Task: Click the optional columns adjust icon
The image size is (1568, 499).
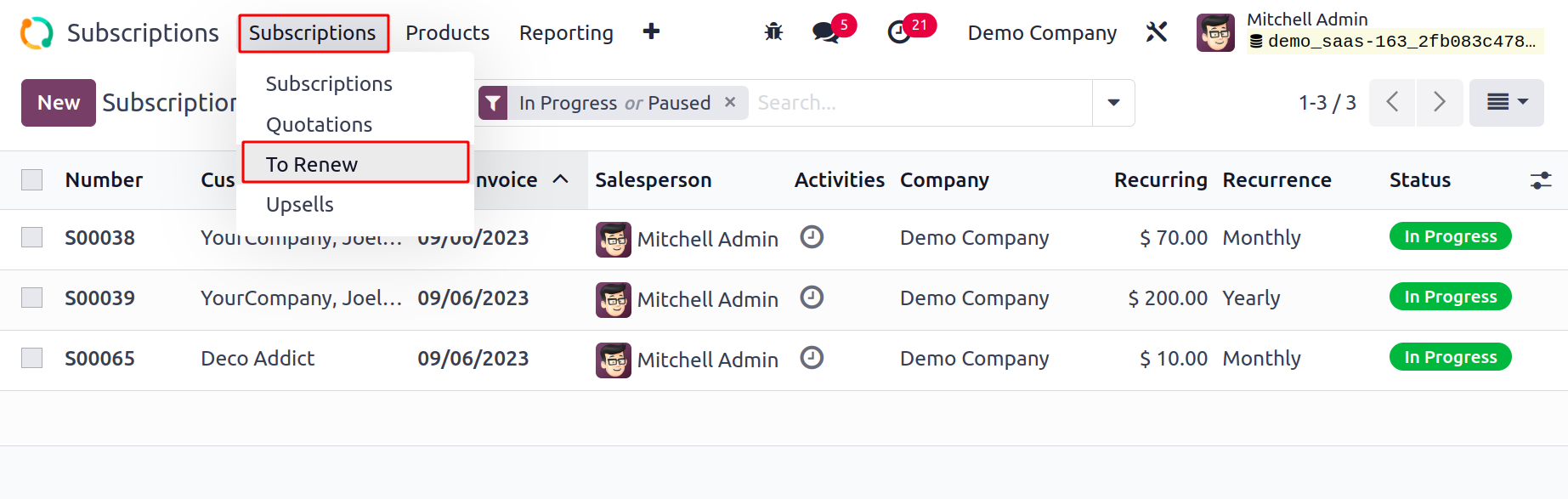Action: click(1541, 180)
